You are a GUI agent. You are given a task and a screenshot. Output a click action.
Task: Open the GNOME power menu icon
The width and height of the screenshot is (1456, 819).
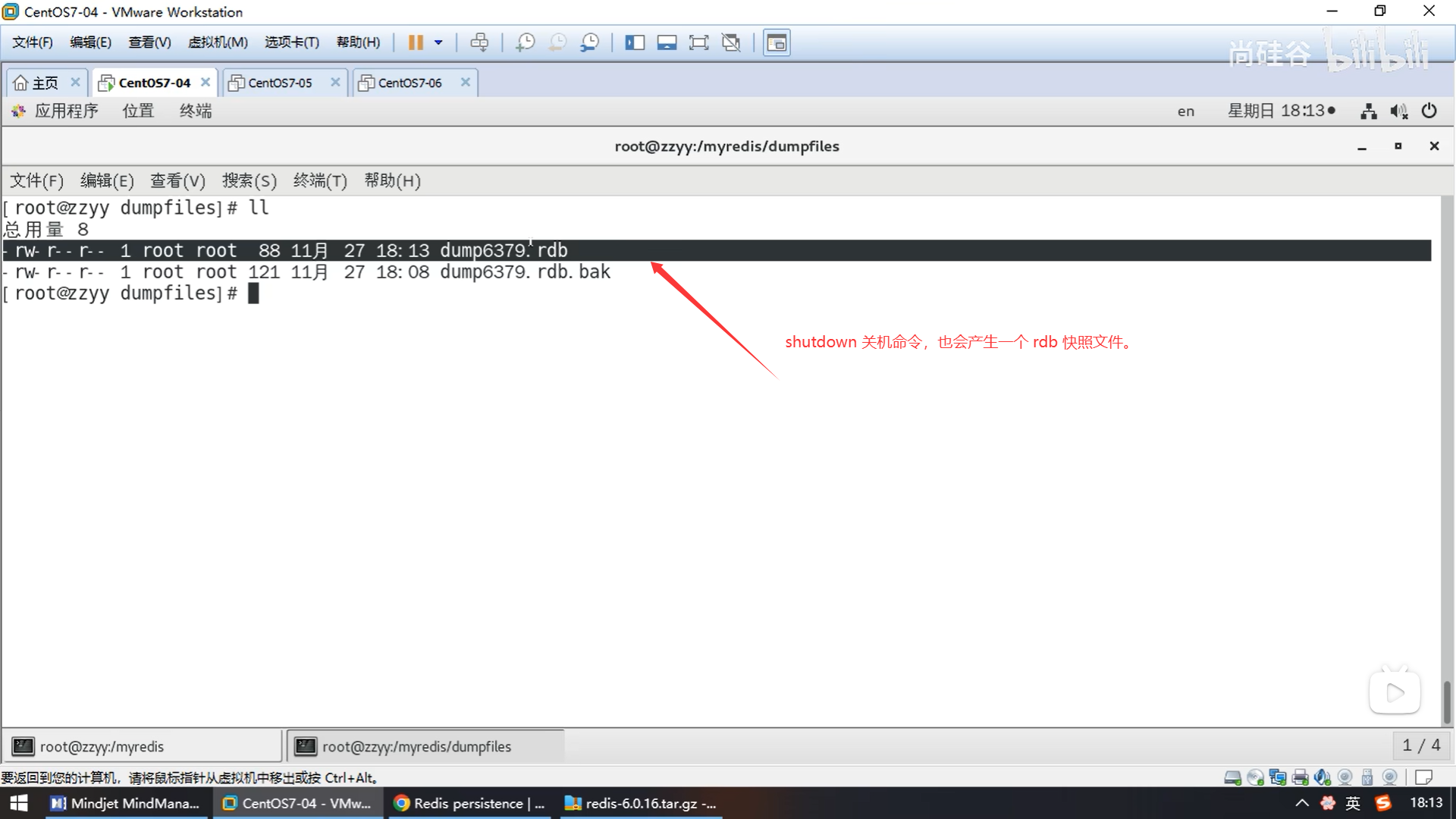coord(1429,111)
